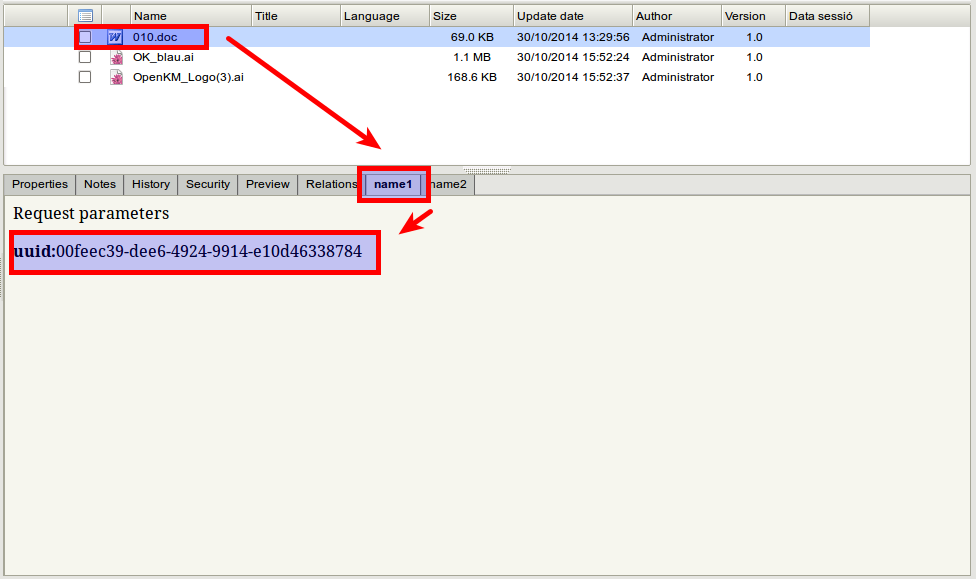This screenshot has width=976, height=579.
Task: Click the select-all icon in table header
Action: click(85, 16)
